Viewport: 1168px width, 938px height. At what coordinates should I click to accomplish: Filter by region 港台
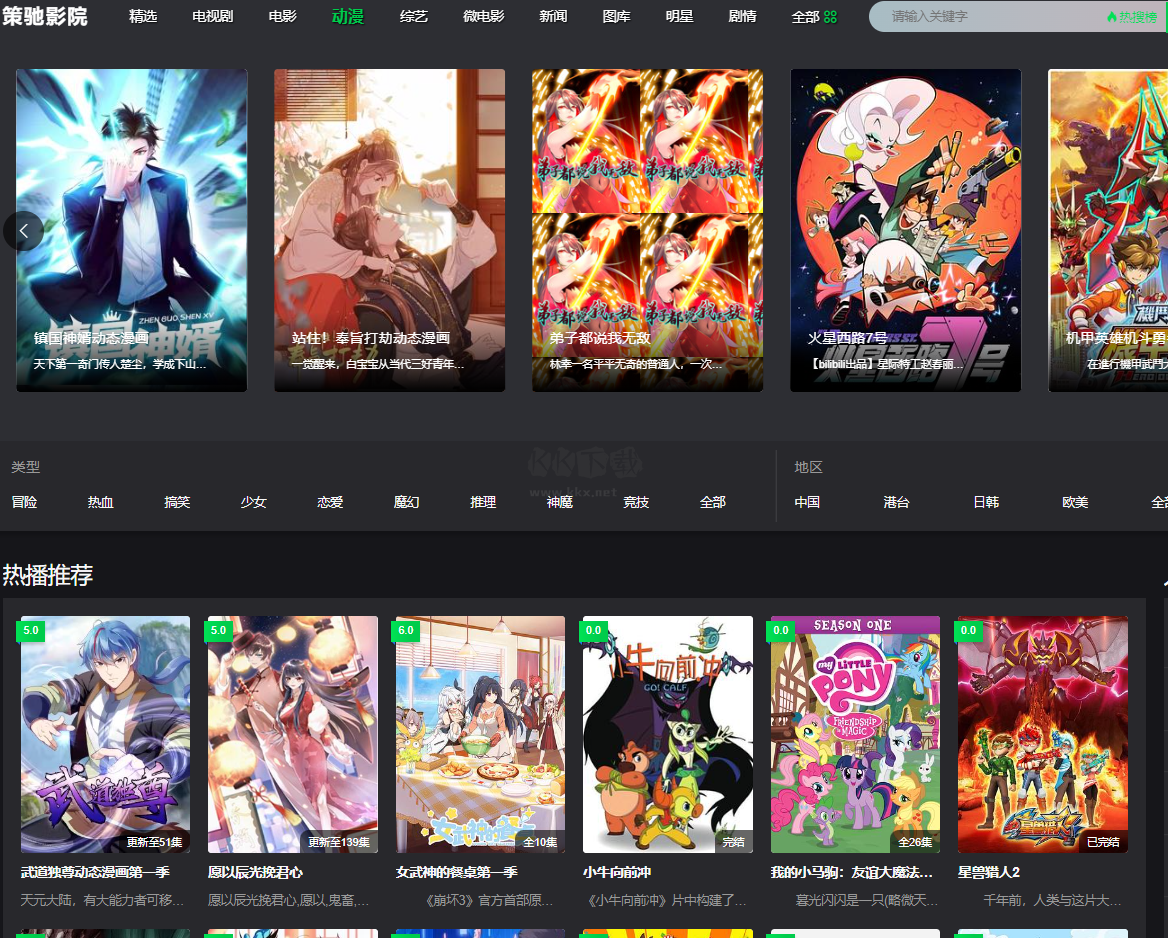coord(897,502)
